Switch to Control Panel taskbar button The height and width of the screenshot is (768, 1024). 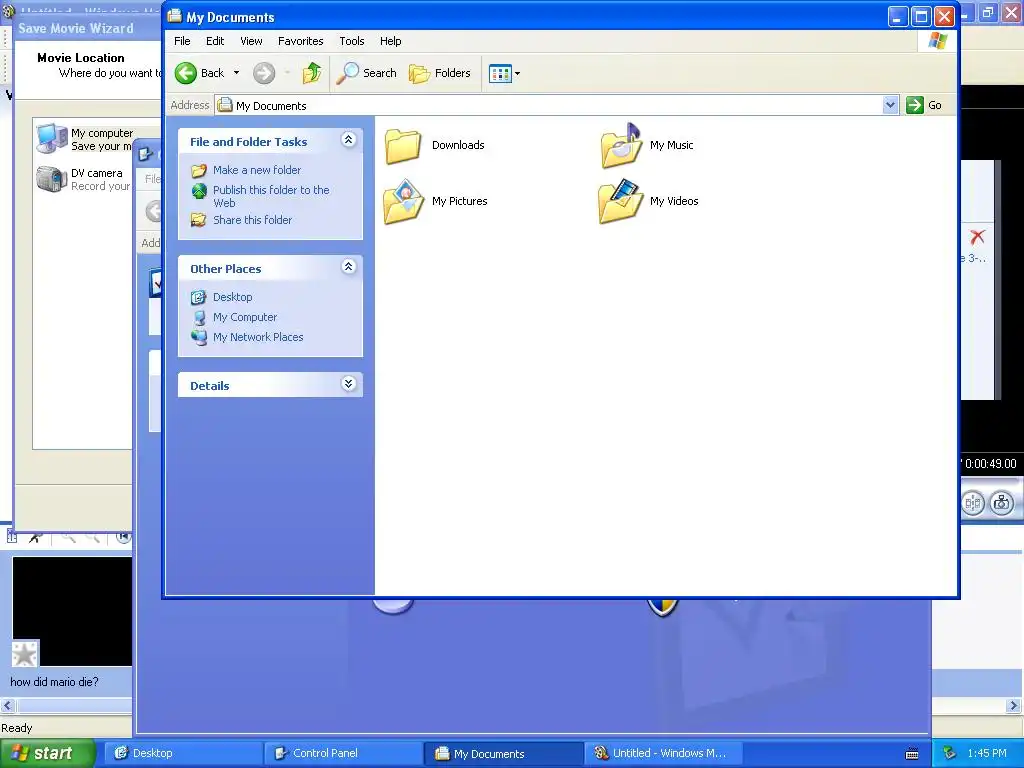tap(344, 753)
